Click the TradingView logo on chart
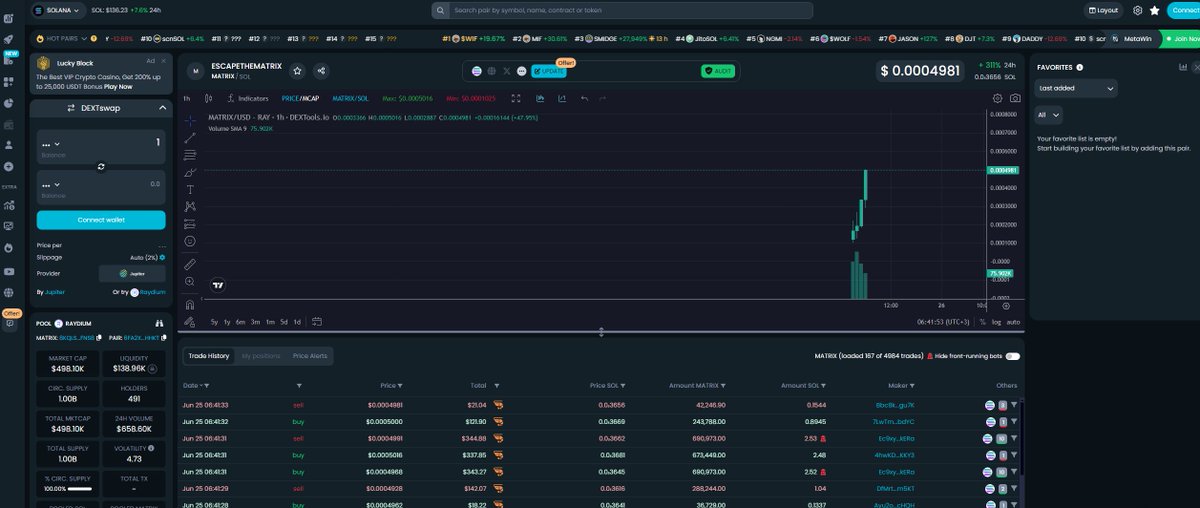Image resolution: width=1200 pixels, height=508 pixels. [218, 285]
